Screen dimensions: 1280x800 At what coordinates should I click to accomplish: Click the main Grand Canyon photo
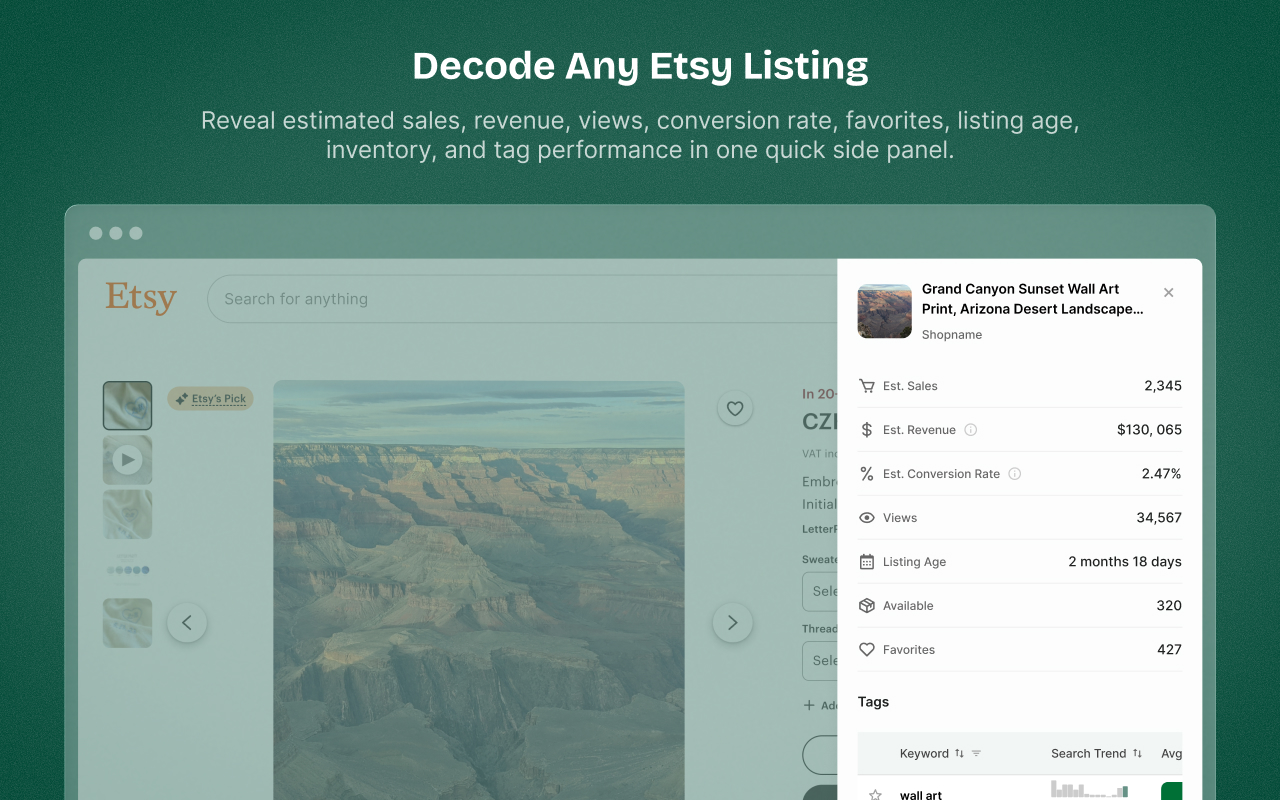coord(479,590)
